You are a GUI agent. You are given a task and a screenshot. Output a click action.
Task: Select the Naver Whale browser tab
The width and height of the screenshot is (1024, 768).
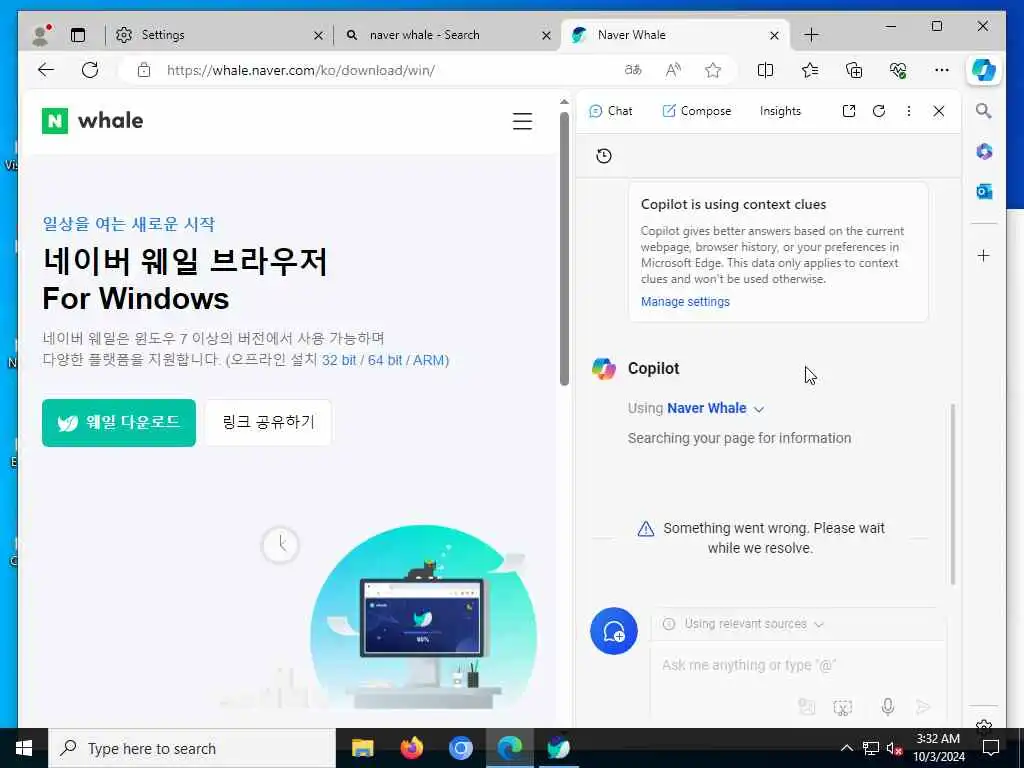tap(675, 35)
